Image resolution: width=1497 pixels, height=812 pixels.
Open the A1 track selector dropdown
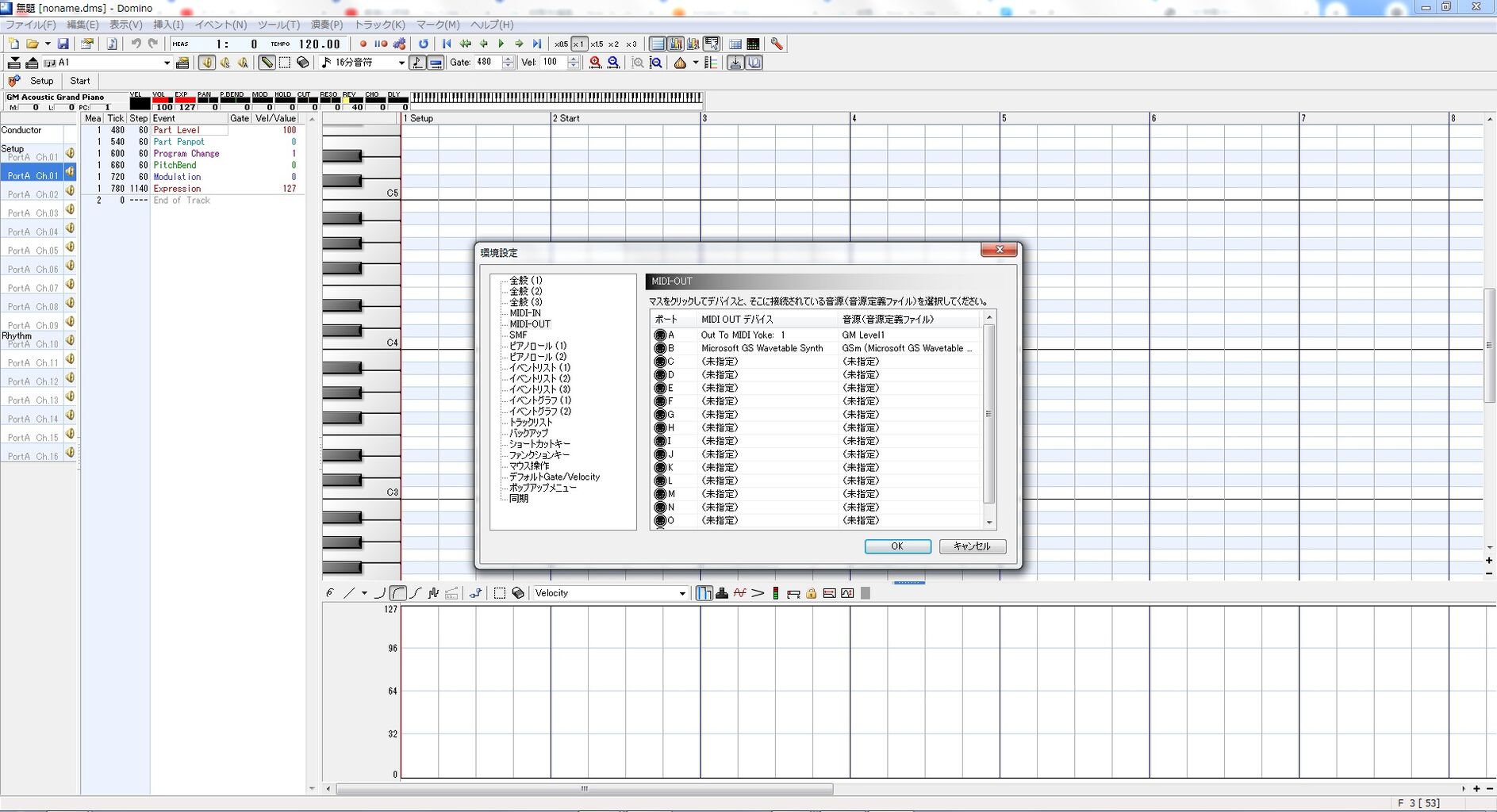(167, 63)
